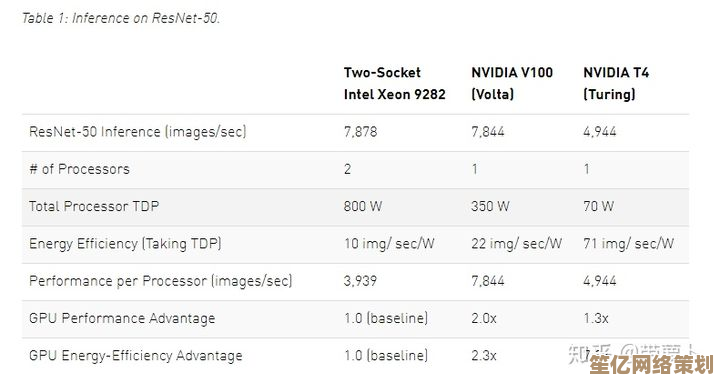Select the NVIDIA T4 (Turing) column header
The width and height of the screenshot is (720, 383).
[616, 83]
